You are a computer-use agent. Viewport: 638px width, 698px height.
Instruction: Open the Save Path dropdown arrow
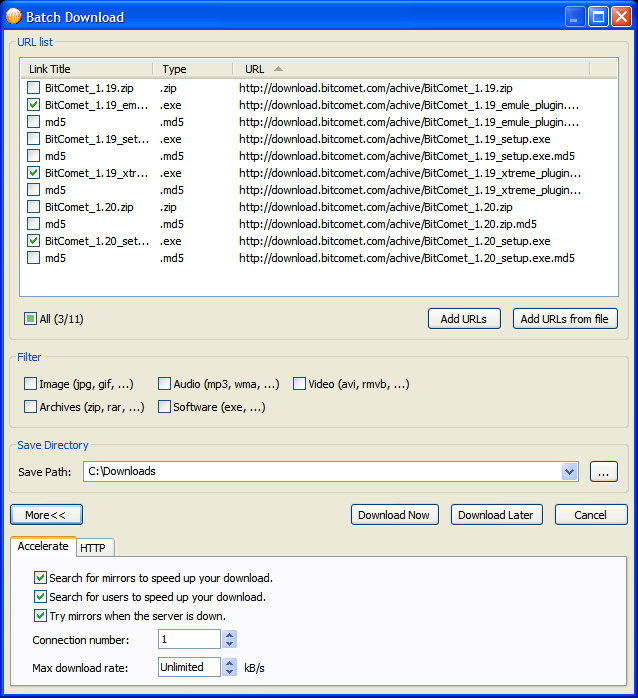click(x=569, y=471)
